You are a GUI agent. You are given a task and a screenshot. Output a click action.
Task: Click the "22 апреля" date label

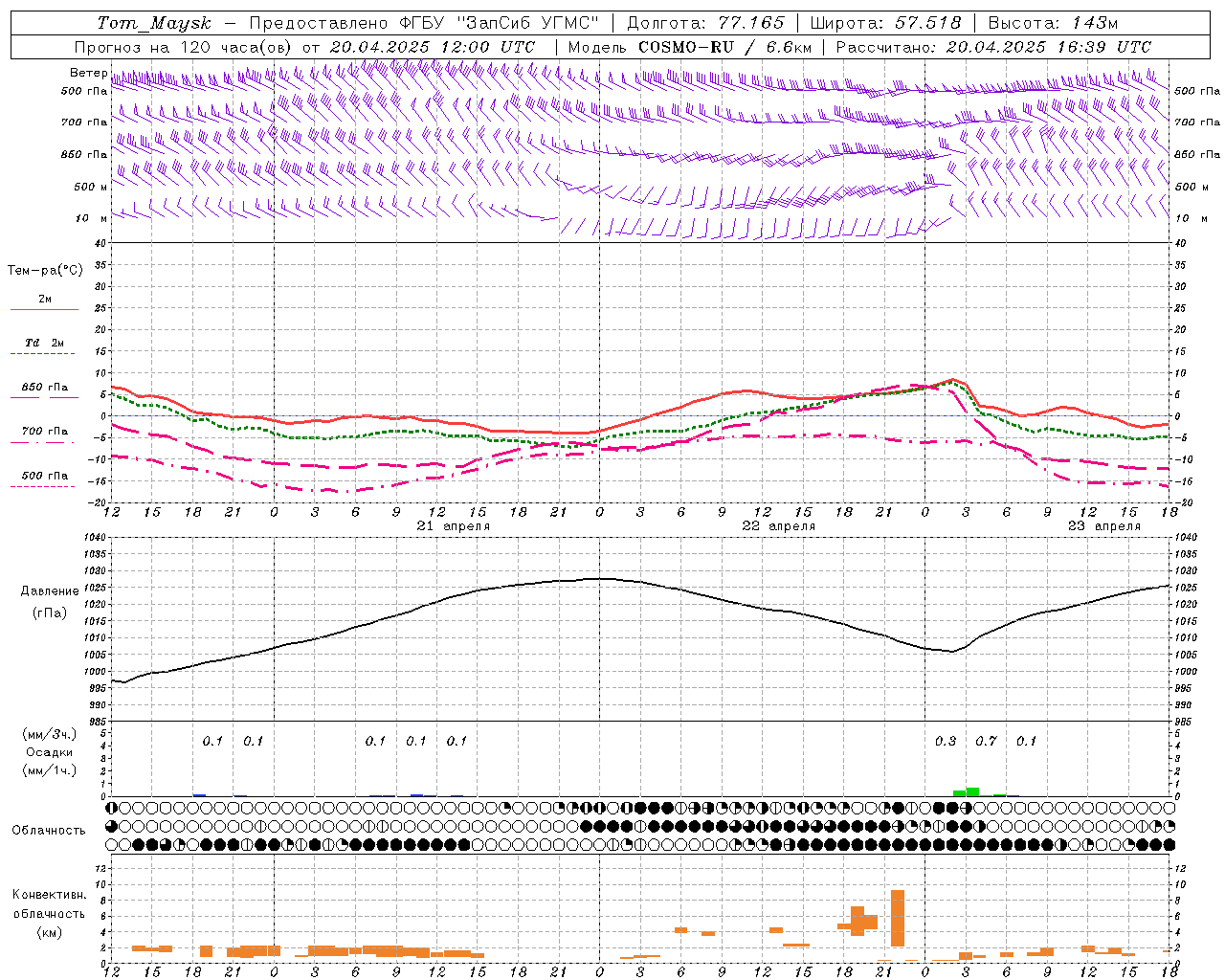[779, 526]
